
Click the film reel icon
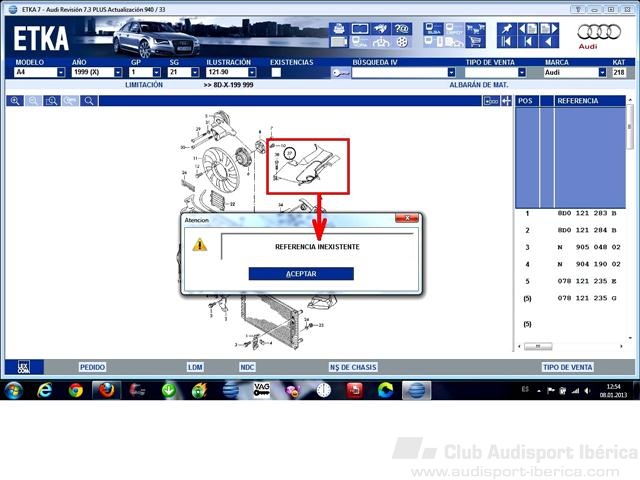click(402, 42)
